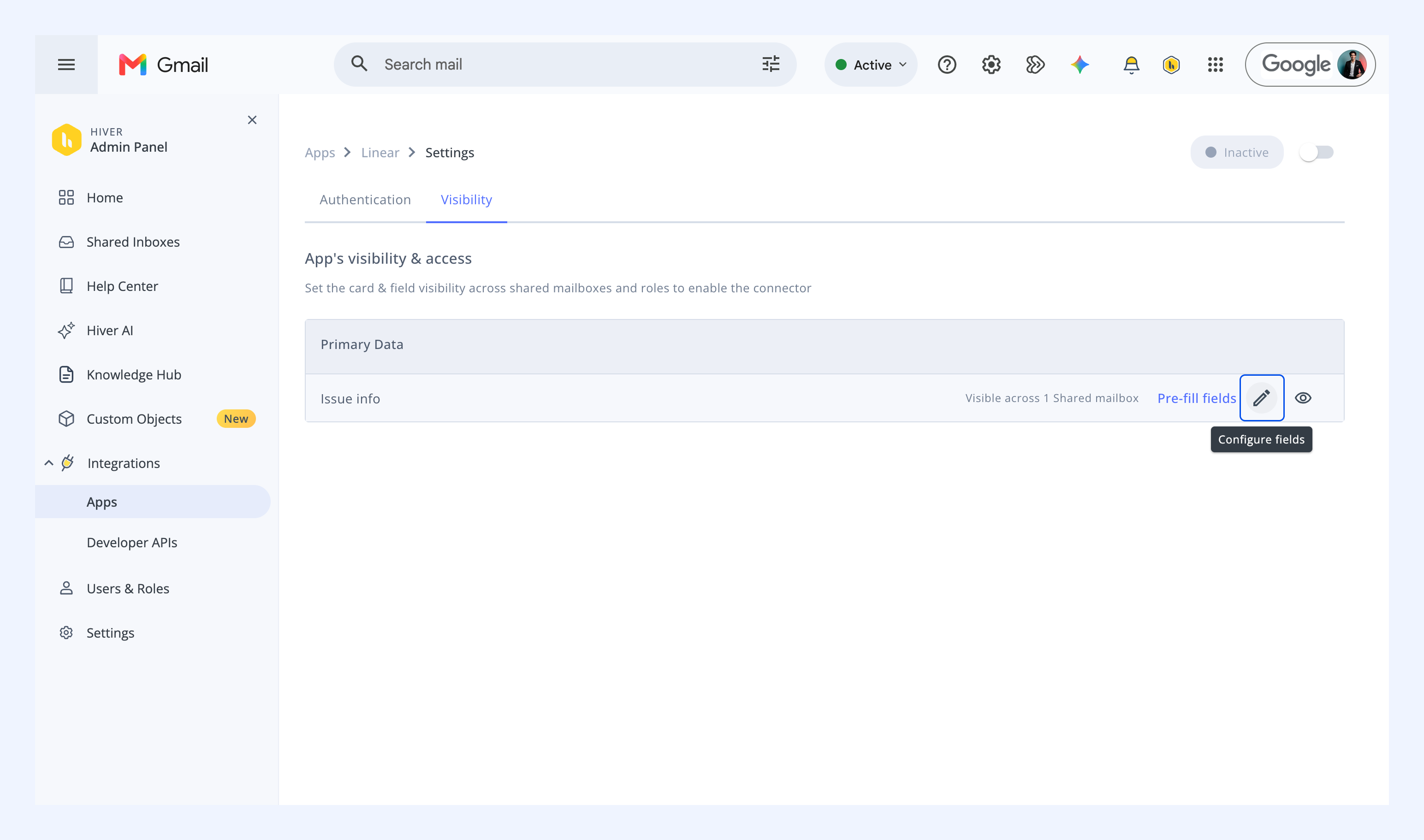Click the Pre-fill fields link

[1196, 398]
